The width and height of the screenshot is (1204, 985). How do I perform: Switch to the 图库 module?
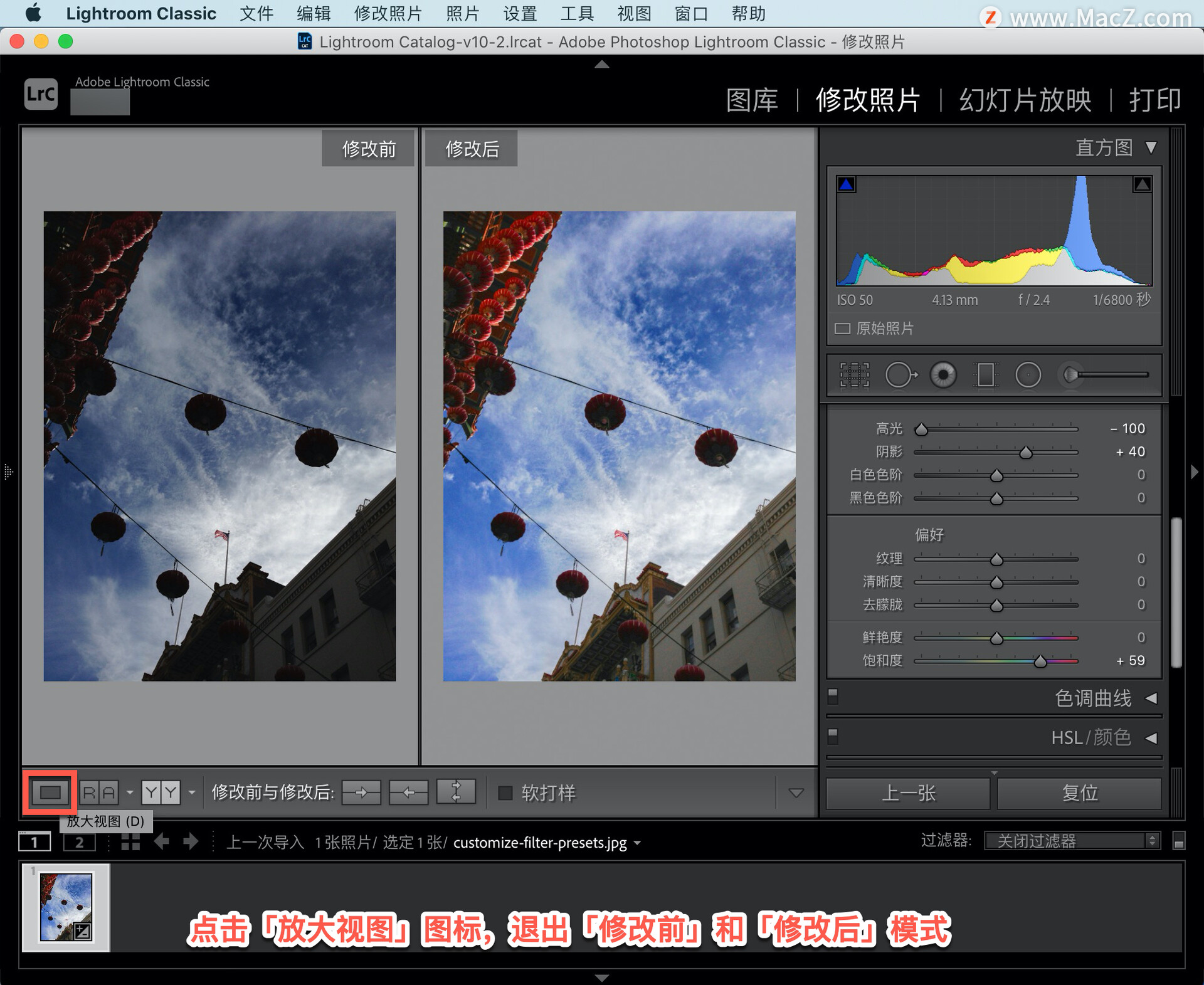click(752, 100)
